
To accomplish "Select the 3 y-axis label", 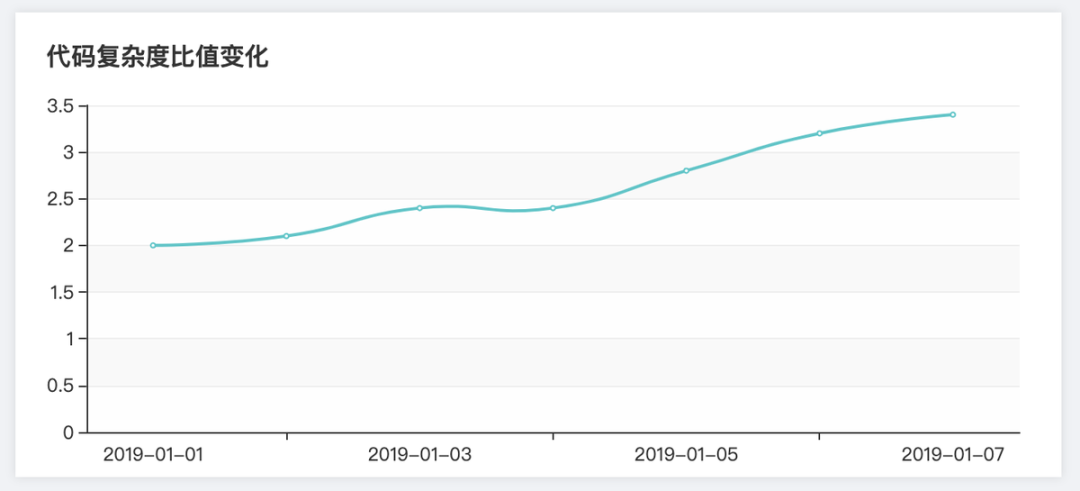I will click(69, 153).
